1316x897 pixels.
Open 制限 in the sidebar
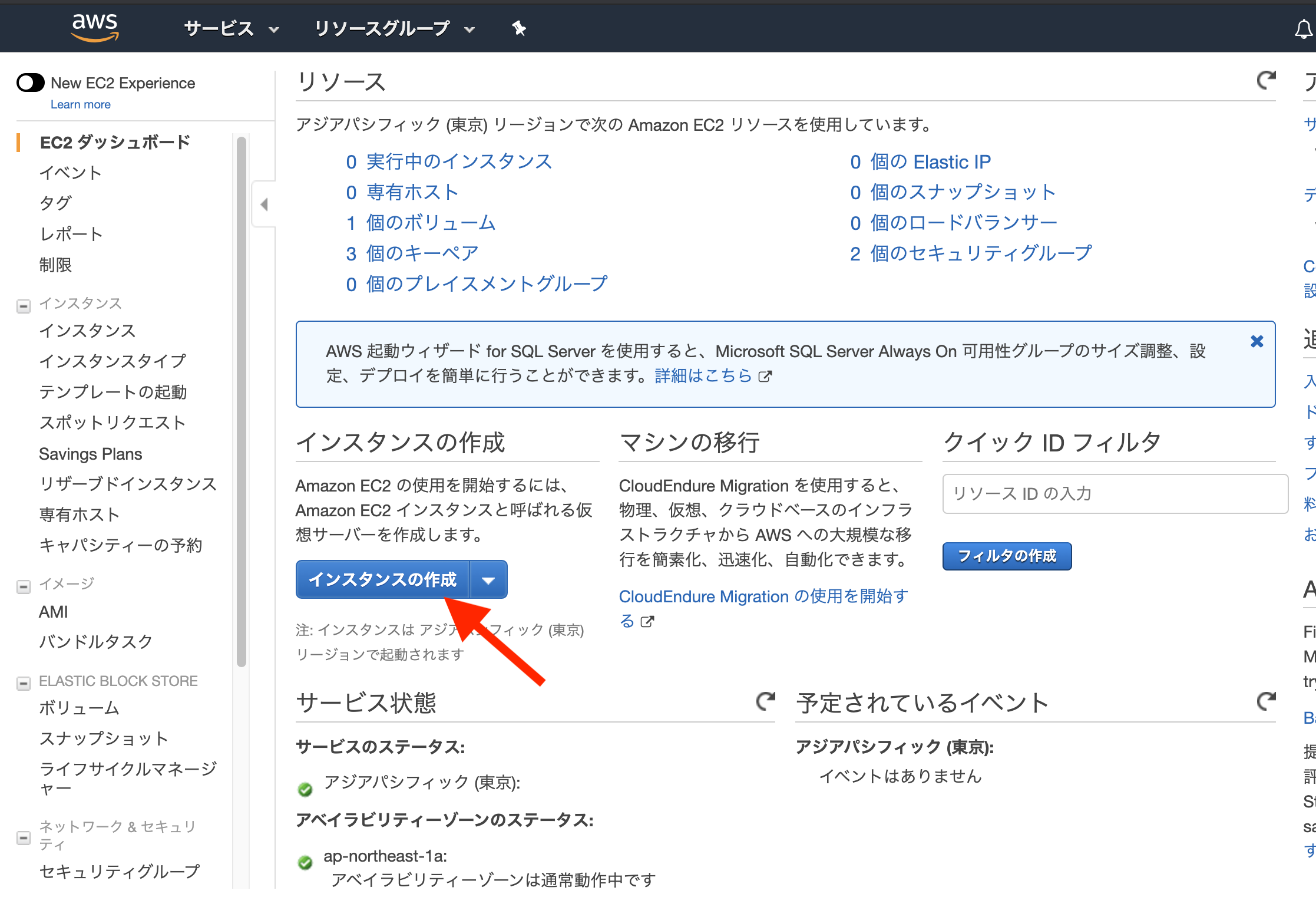tap(55, 265)
